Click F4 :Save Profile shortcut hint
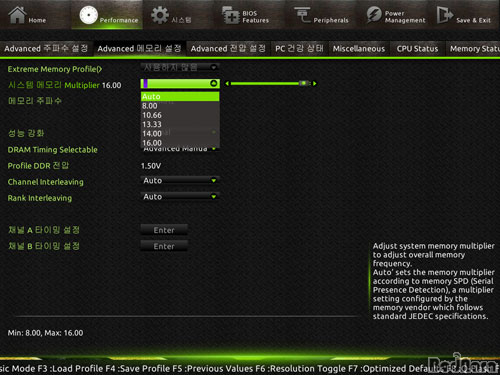The width and height of the screenshot is (500, 375). [139, 369]
